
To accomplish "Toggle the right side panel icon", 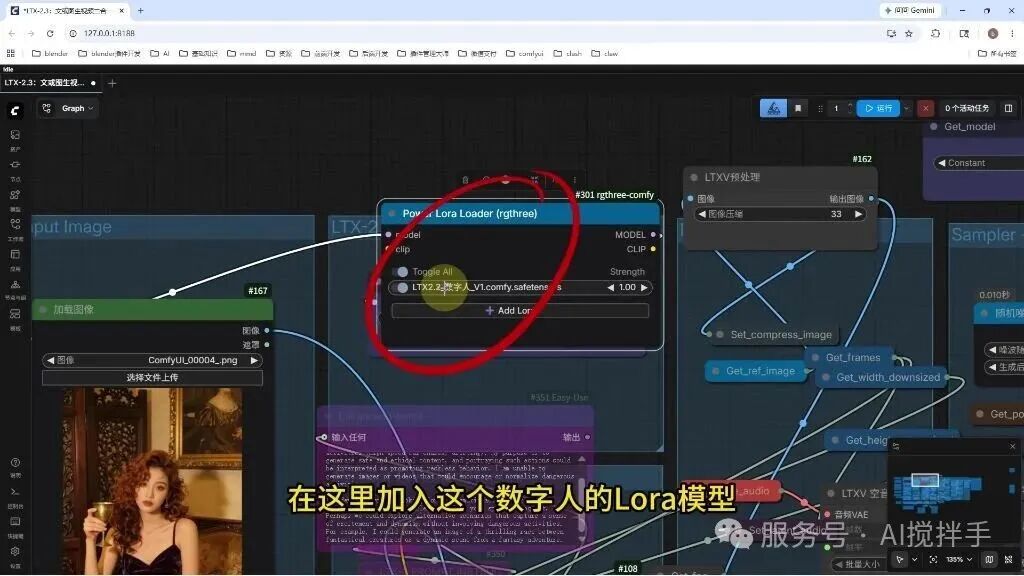I will pos(1008,108).
